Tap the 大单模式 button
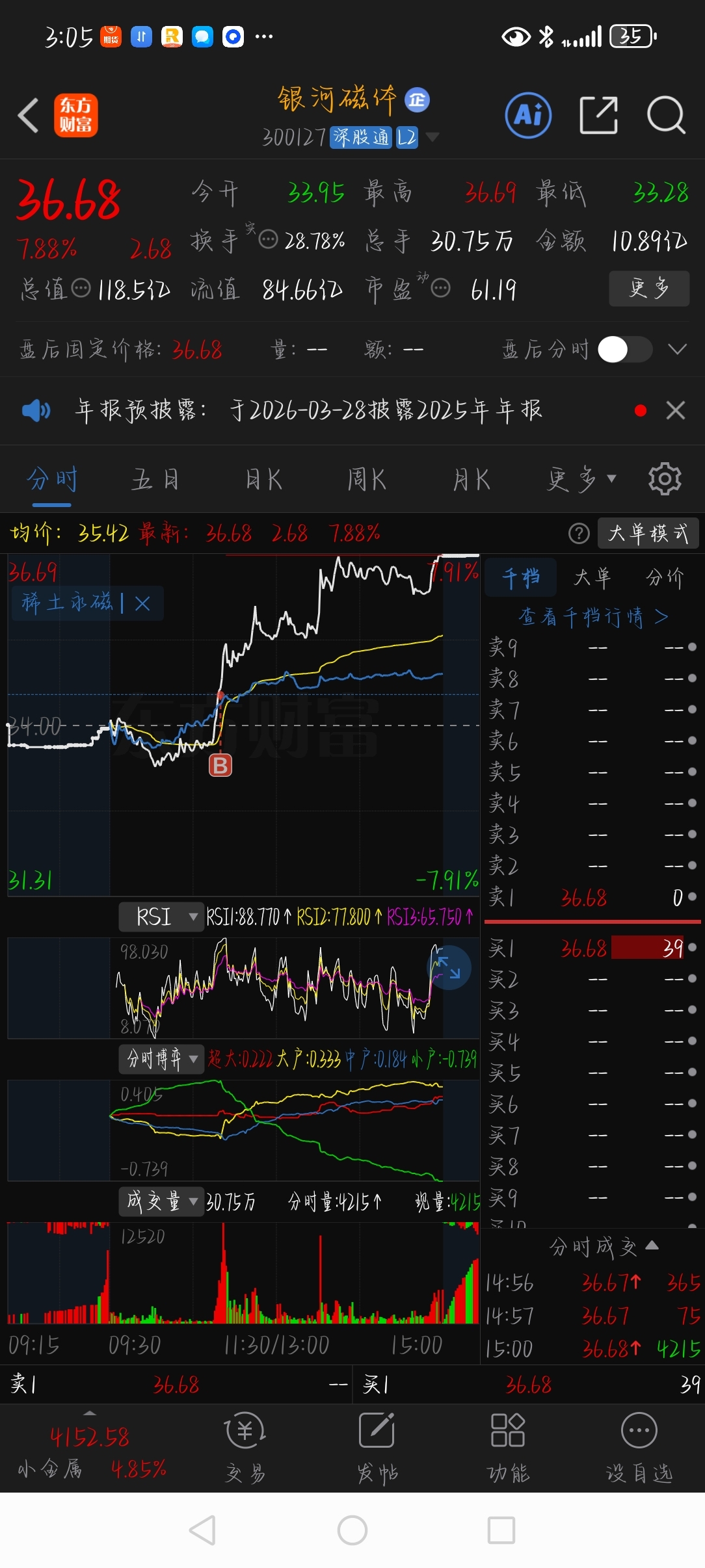705x1568 pixels. [648, 534]
